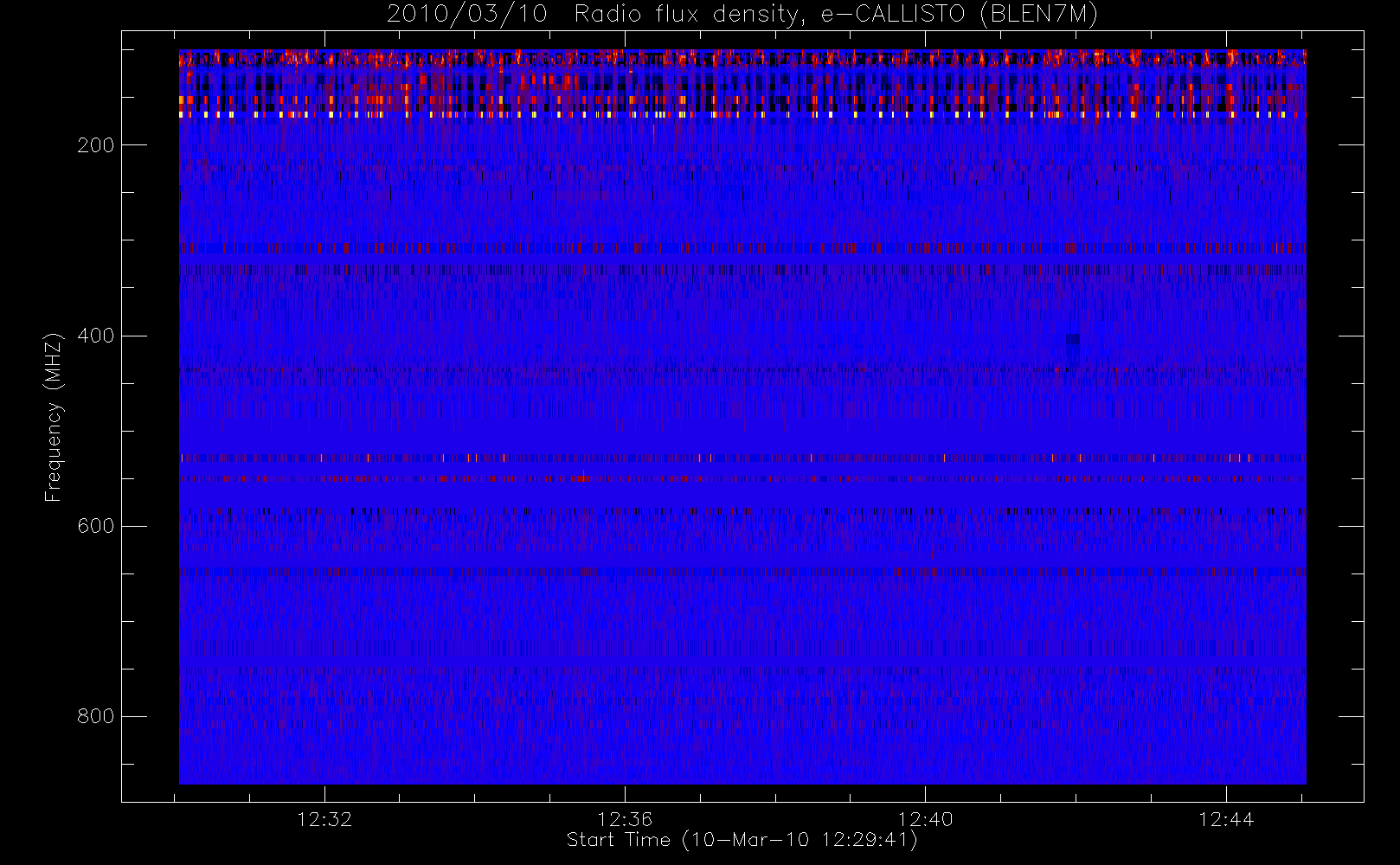
Task: Click the 'Start Time (10-Mar-10 12:29:41)' axis label
Action: (x=742, y=840)
